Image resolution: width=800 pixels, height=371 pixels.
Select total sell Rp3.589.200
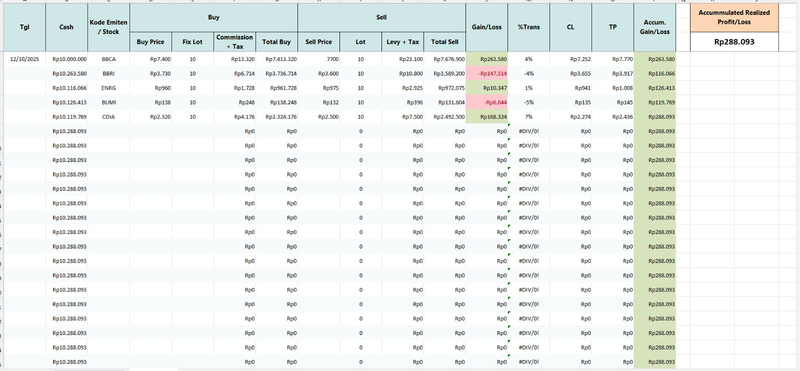coord(444,73)
